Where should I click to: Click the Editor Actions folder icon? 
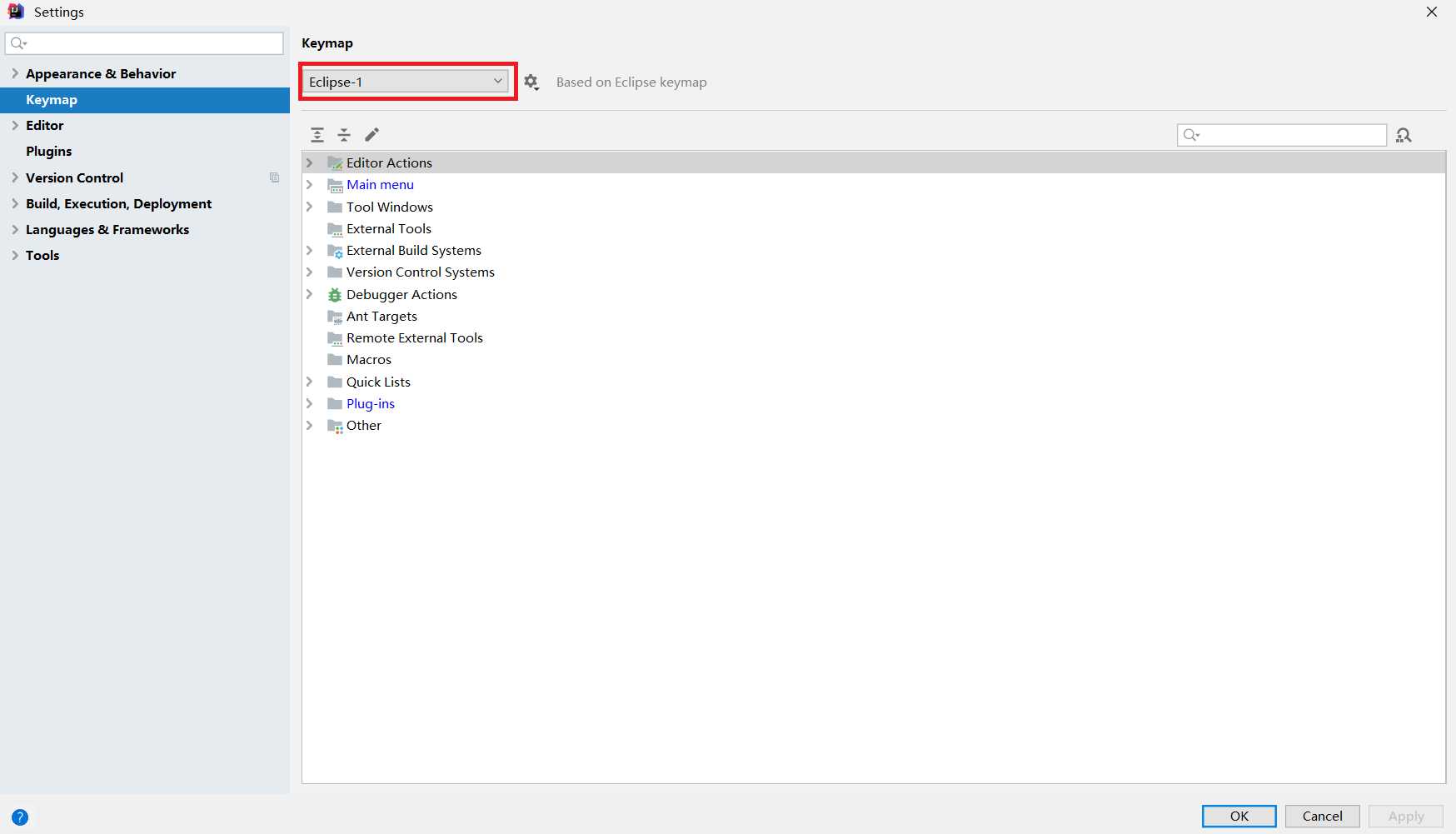335,162
